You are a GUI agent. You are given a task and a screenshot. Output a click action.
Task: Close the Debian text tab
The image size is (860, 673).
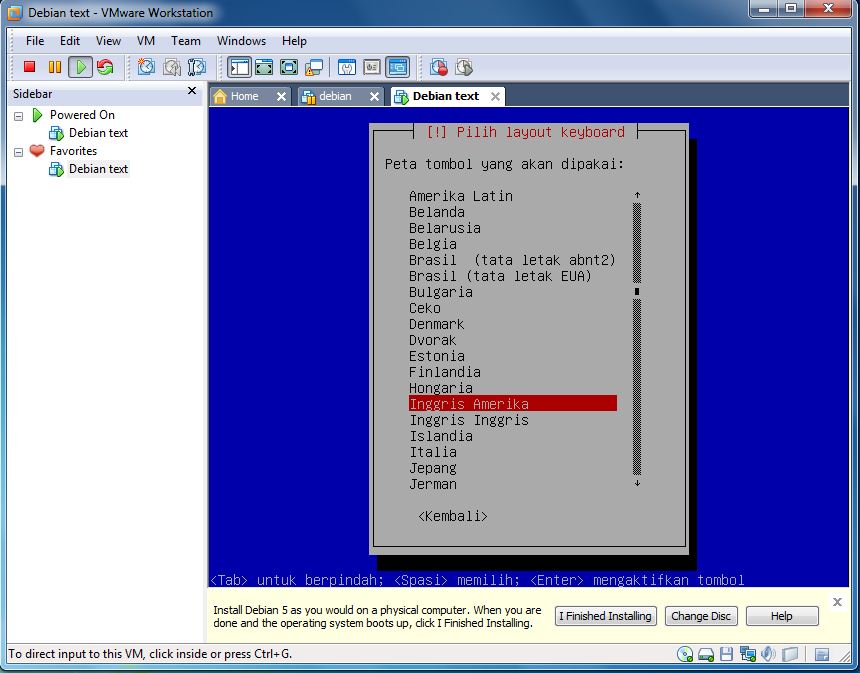(495, 97)
